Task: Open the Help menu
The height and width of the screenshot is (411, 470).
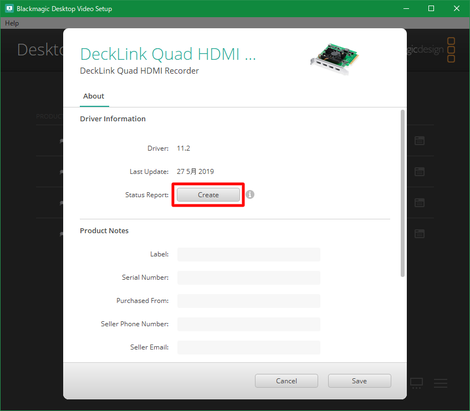Action: [12, 23]
